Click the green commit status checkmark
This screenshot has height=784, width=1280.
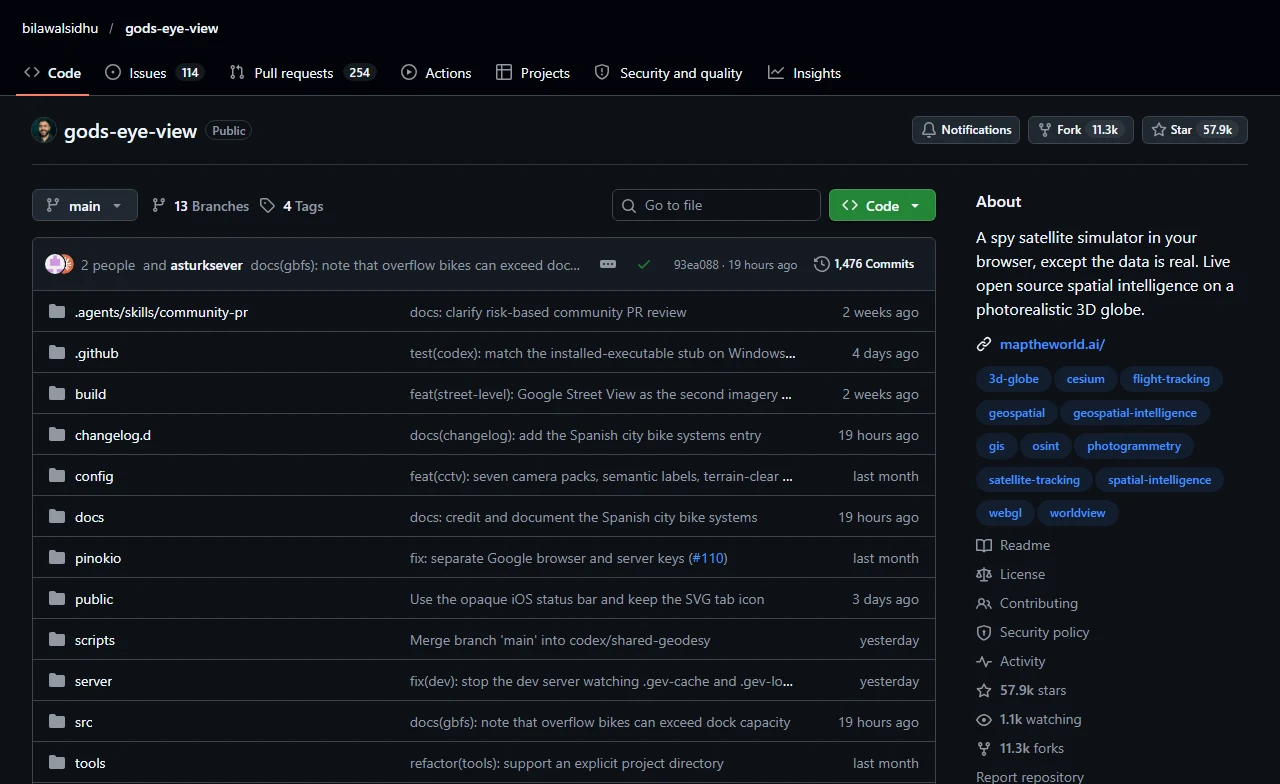644,264
